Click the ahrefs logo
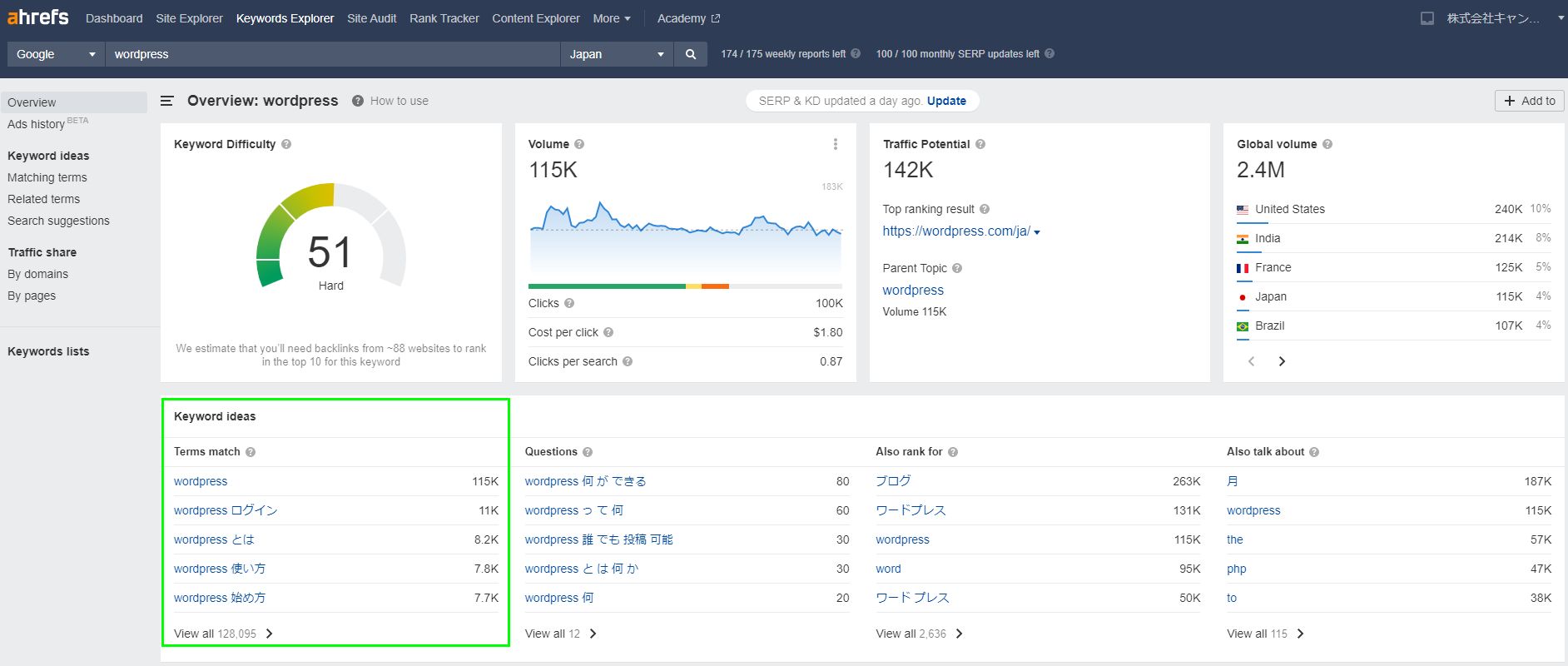The image size is (1568, 666). 38,17
